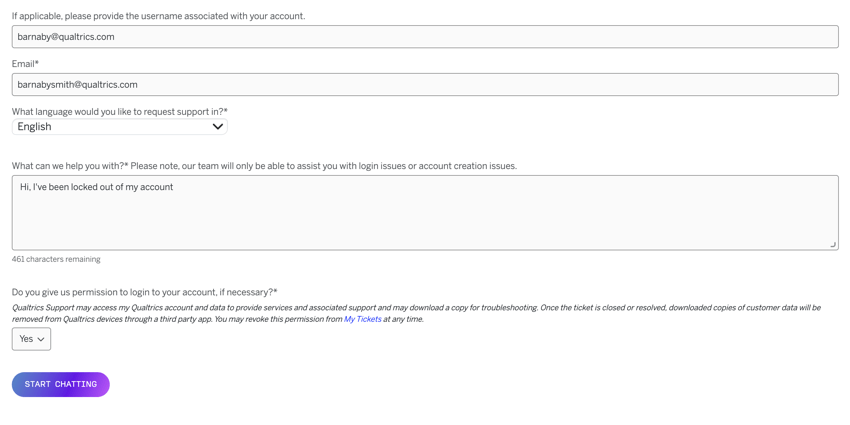Click the word 'English' in the selector

(x=34, y=127)
